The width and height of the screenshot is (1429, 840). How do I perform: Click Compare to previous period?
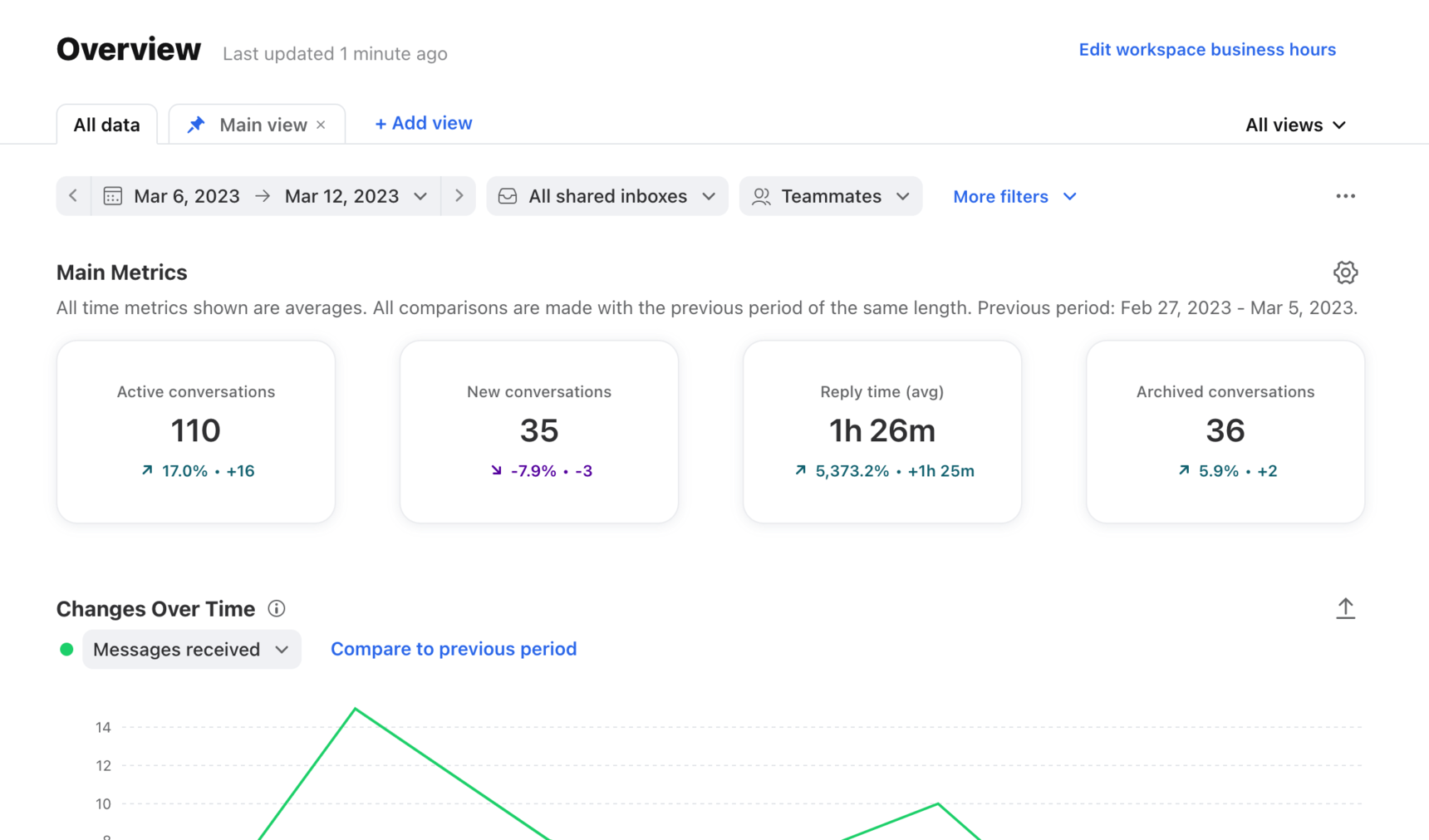pyautogui.click(x=454, y=649)
